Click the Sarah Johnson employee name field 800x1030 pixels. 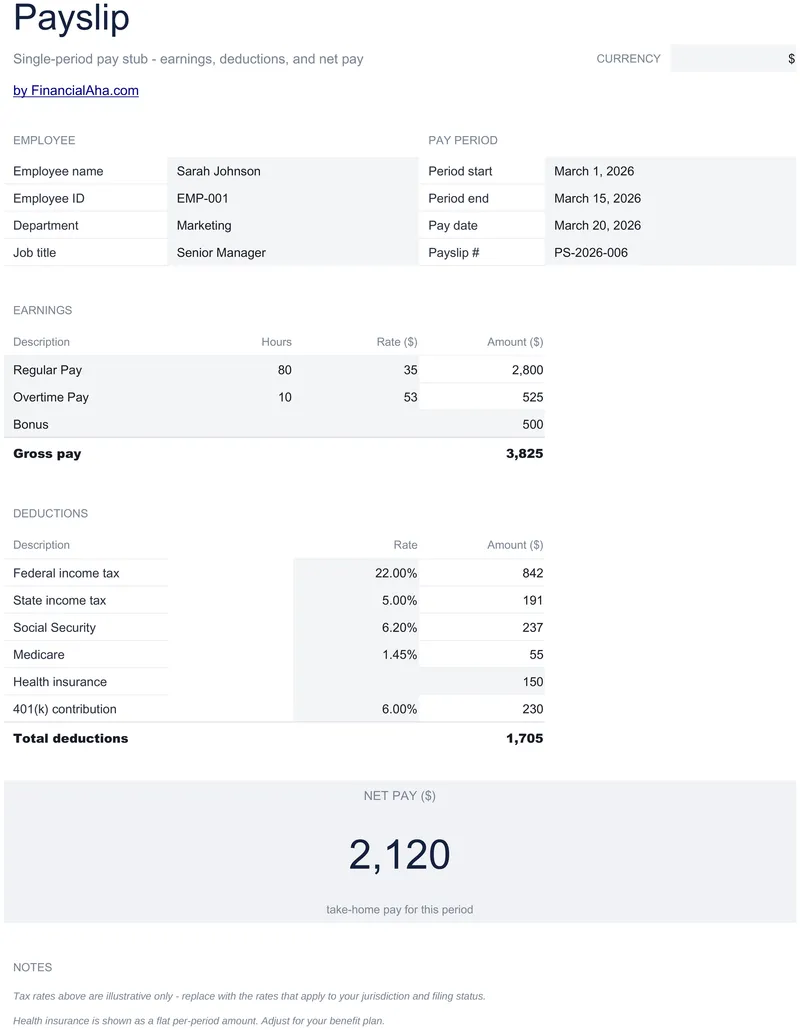[293, 171]
